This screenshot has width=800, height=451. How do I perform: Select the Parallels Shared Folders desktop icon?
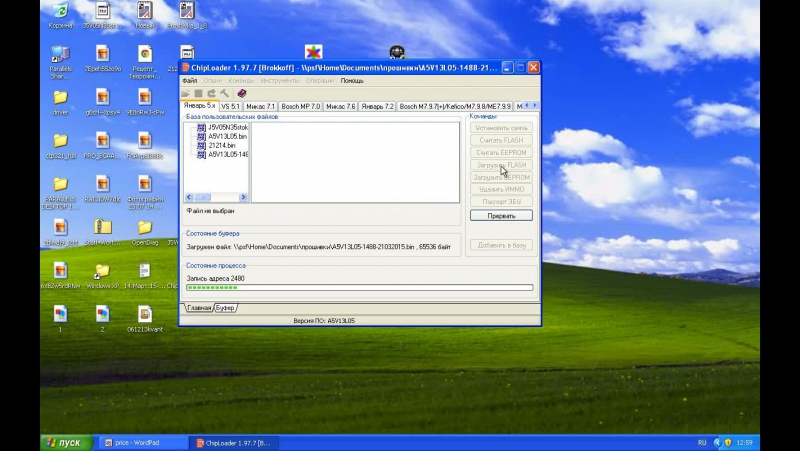pyautogui.click(x=60, y=62)
